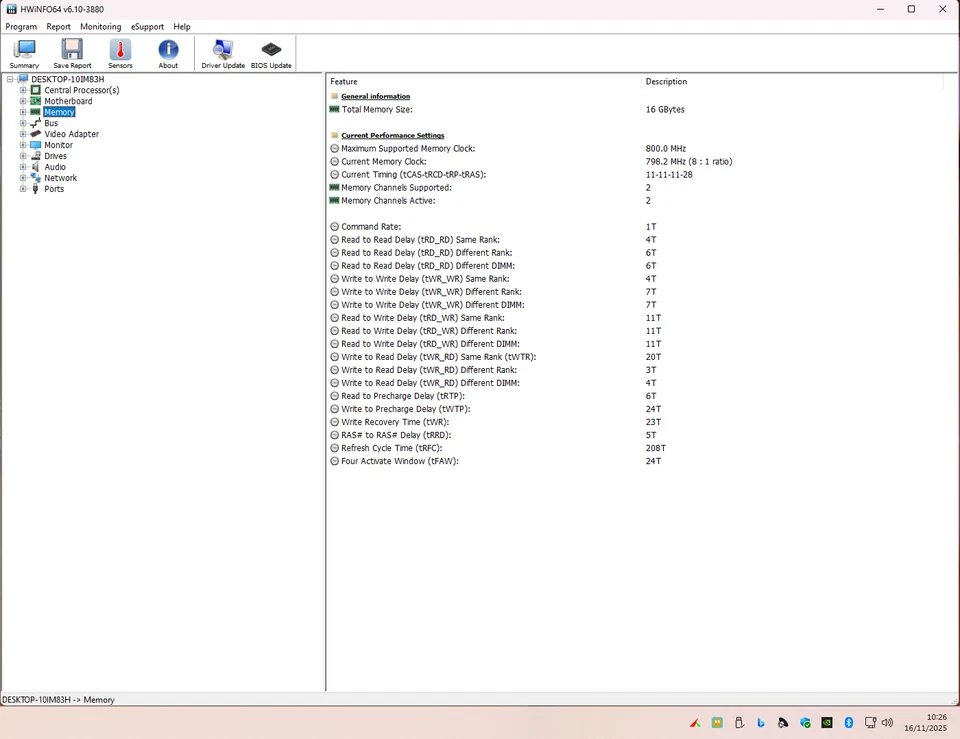
Task: Launch the Driver Update tool
Action: pyautogui.click(x=223, y=53)
